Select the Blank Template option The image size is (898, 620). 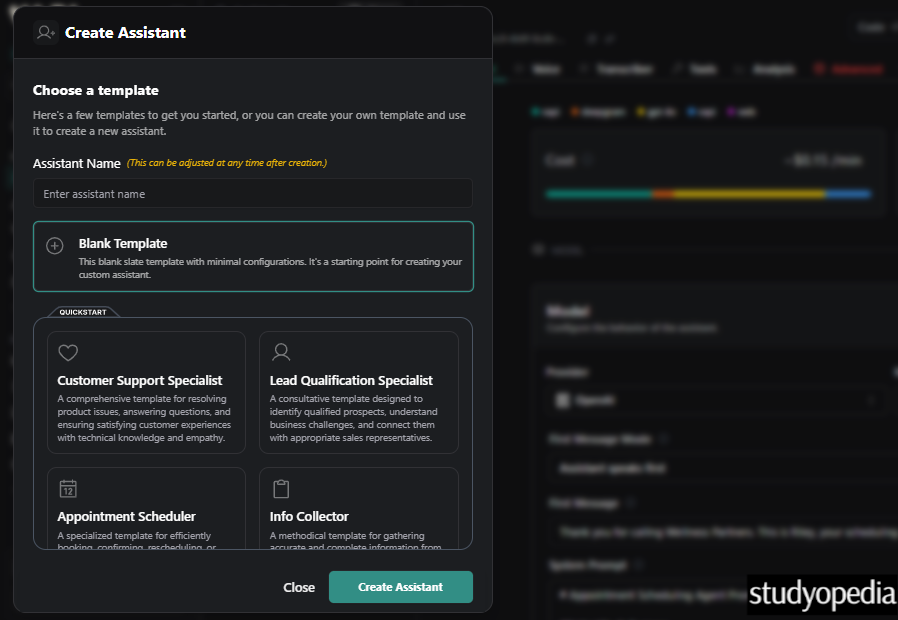[x=252, y=258]
